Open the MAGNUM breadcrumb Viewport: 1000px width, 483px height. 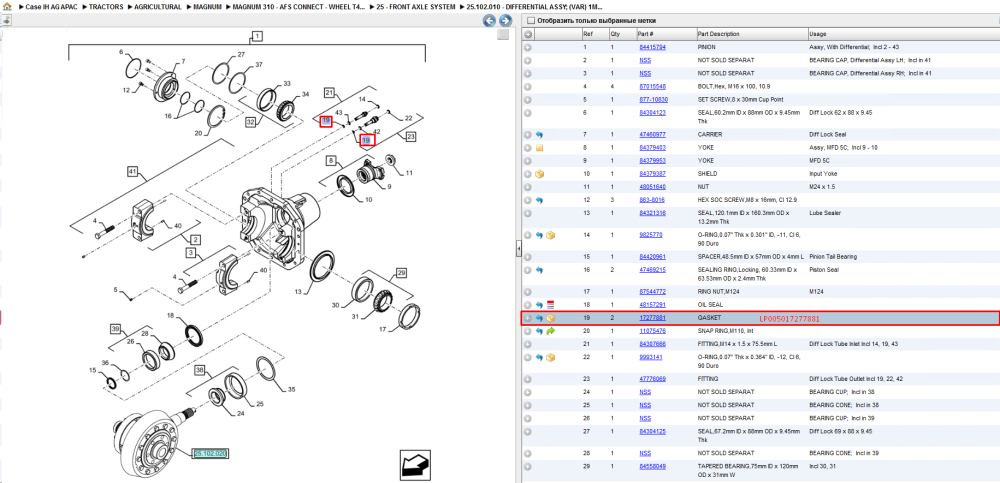click(x=207, y=6)
